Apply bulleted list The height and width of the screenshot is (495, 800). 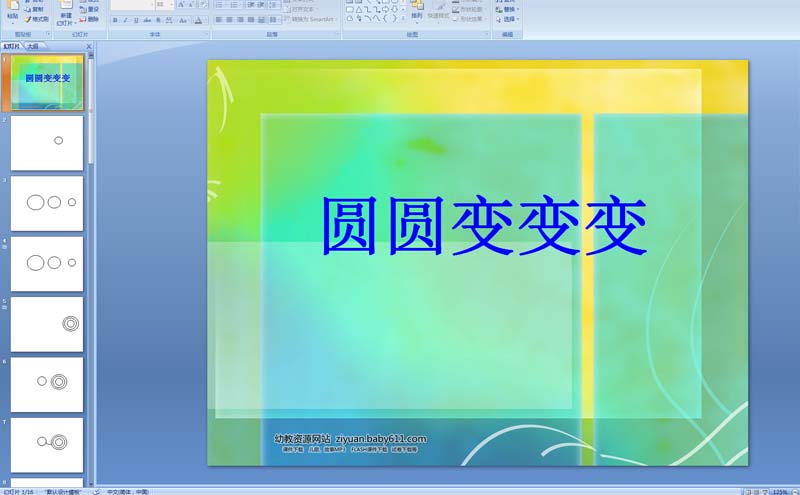pyautogui.click(x=220, y=5)
